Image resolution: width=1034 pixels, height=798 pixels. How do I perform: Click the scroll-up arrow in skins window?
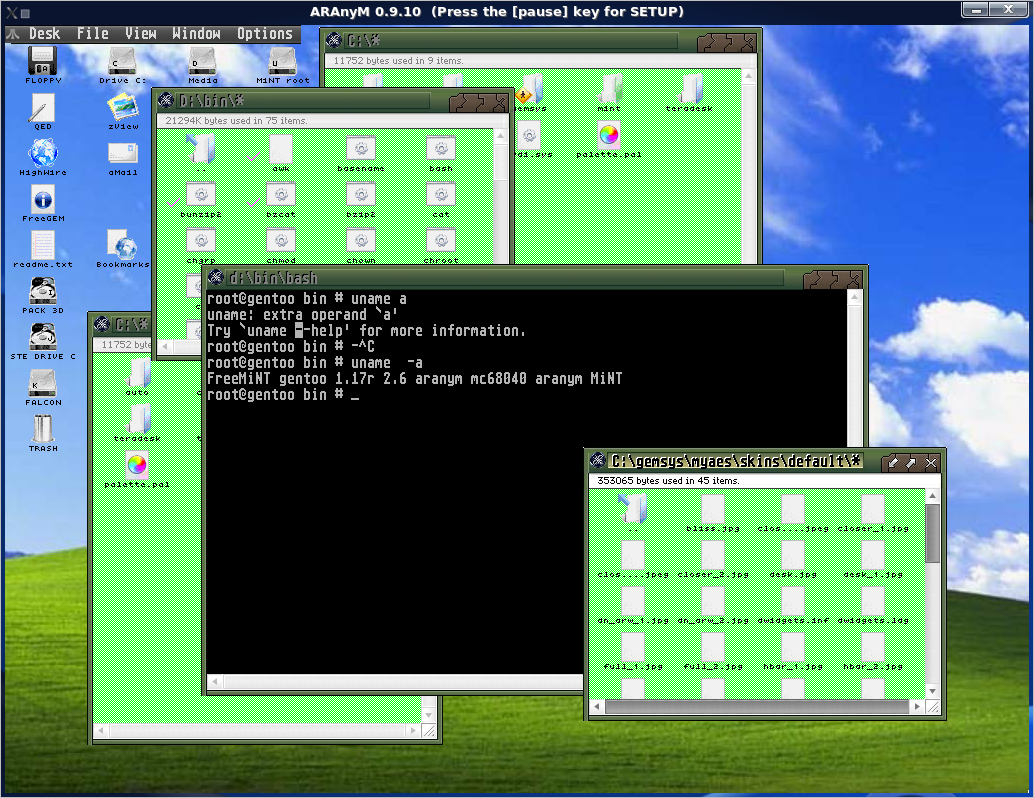point(932,495)
